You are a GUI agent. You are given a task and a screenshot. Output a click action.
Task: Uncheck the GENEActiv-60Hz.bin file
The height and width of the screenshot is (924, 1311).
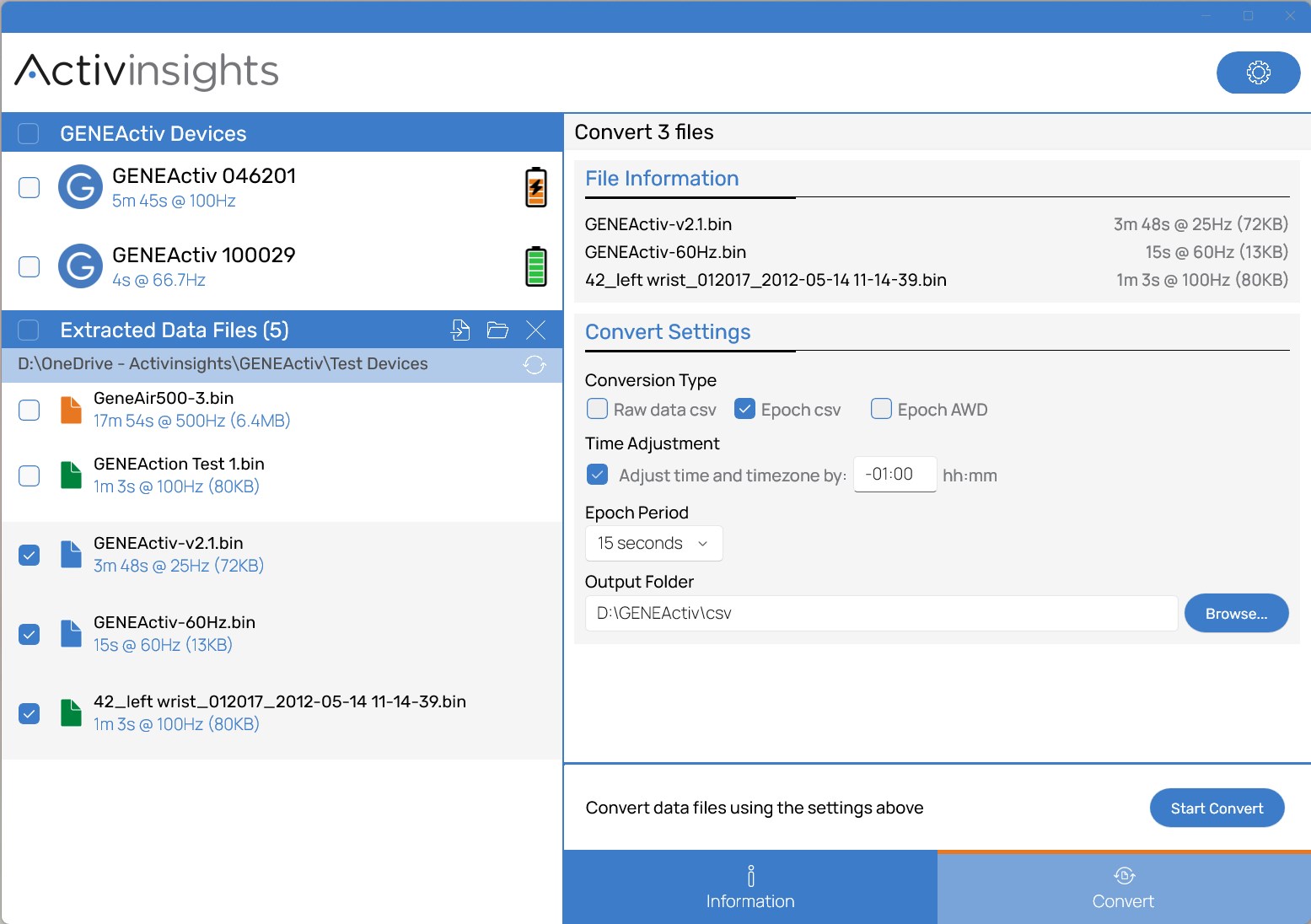coord(29,634)
